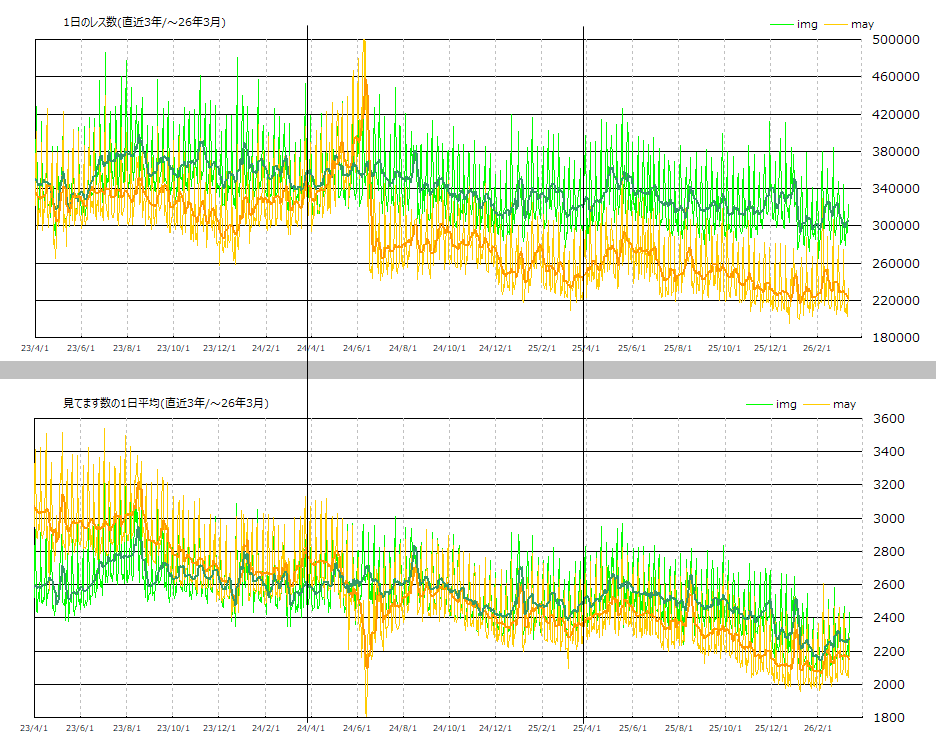Click the 24/6/1 date label on bottom chart axis
The height and width of the screenshot is (741, 936).
pyautogui.click(x=357, y=729)
